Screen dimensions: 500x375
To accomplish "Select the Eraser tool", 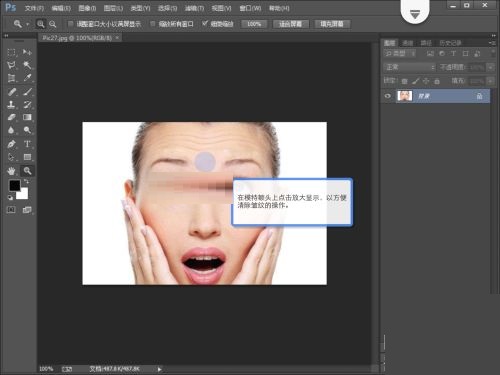I will tap(11, 117).
